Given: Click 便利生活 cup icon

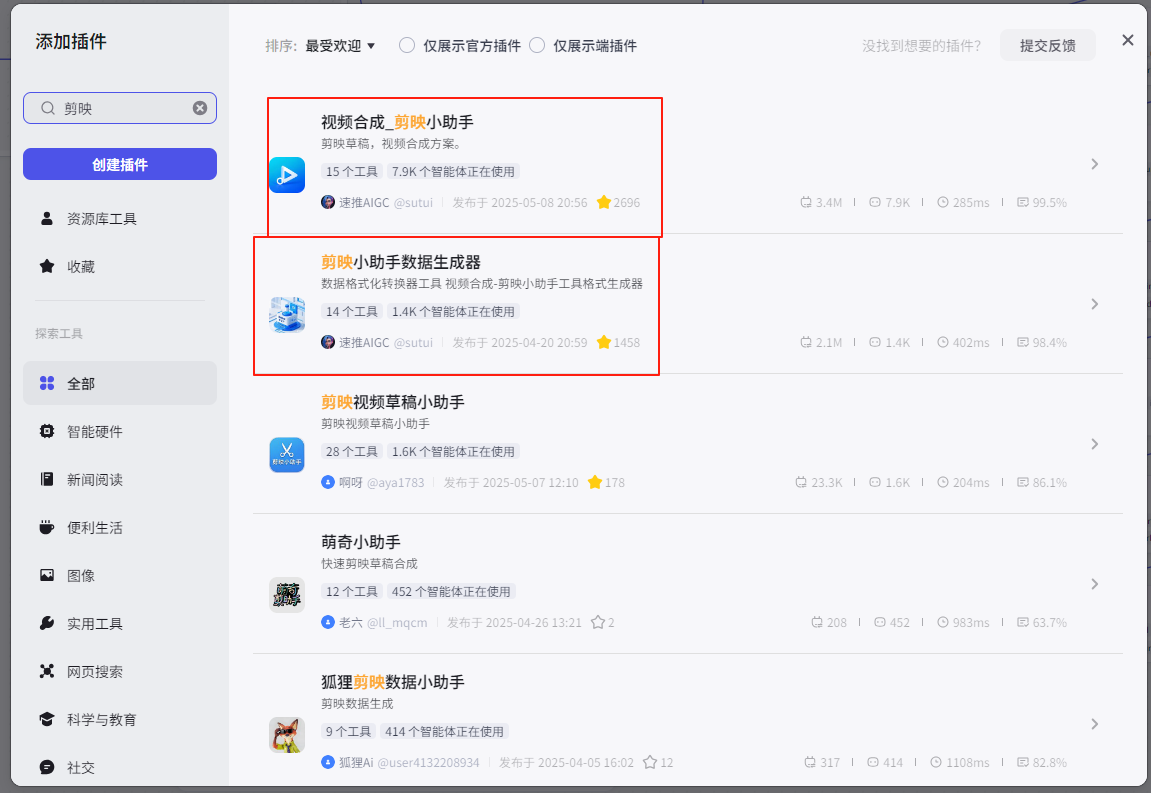Looking at the screenshot, I should tap(47, 527).
